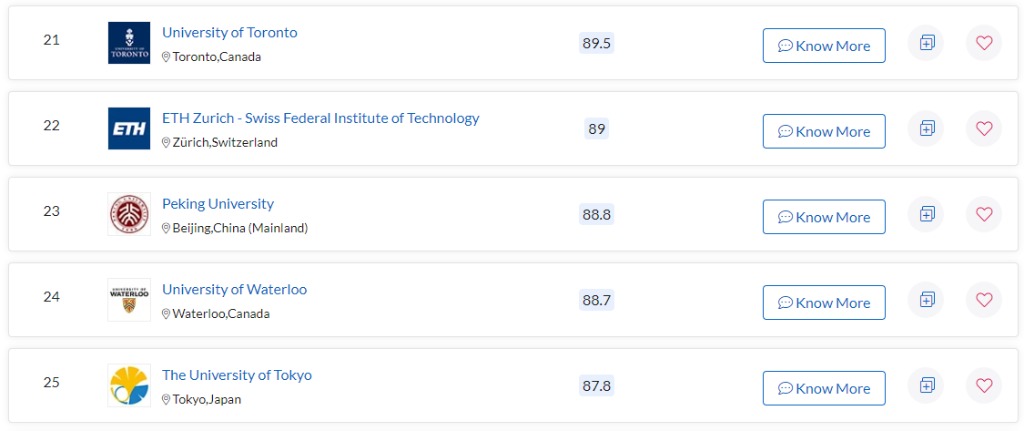Image resolution: width=1024 pixels, height=431 pixels.
Task: Open ETH Zurich - Swiss Federal Institute link
Action: pyautogui.click(x=321, y=118)
